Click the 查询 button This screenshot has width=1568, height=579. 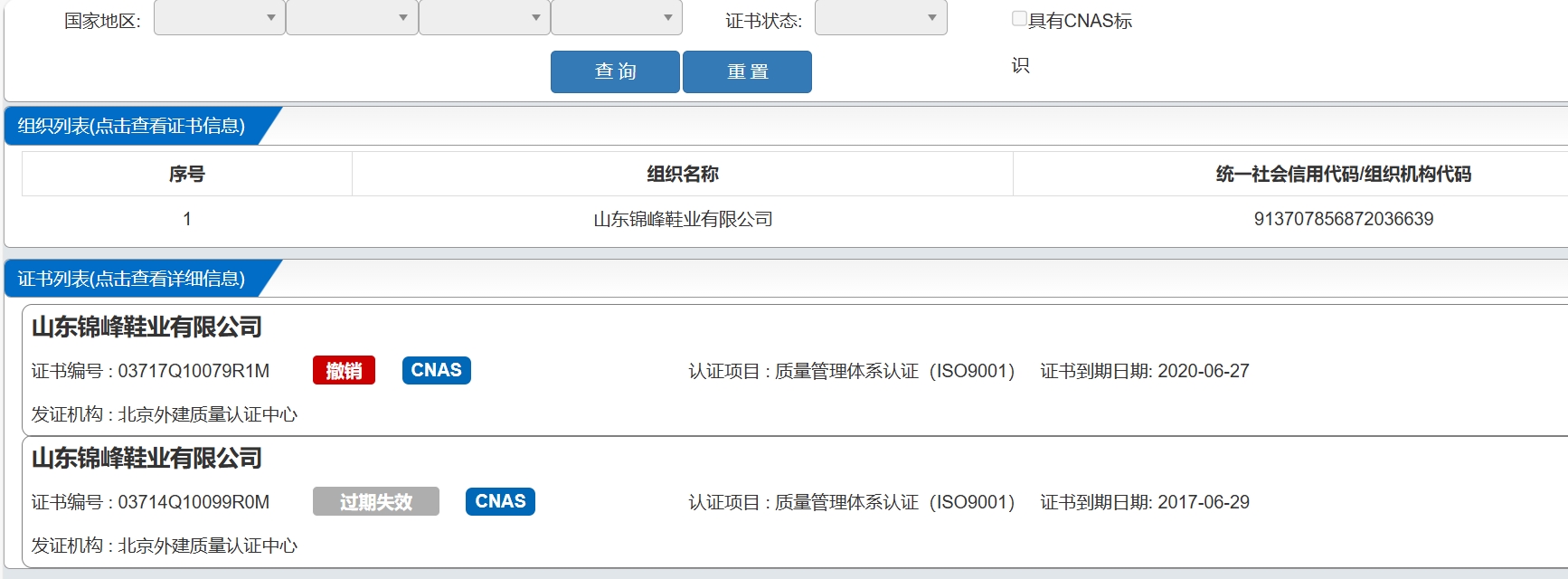pyautogui.click(x=615, y=71)
